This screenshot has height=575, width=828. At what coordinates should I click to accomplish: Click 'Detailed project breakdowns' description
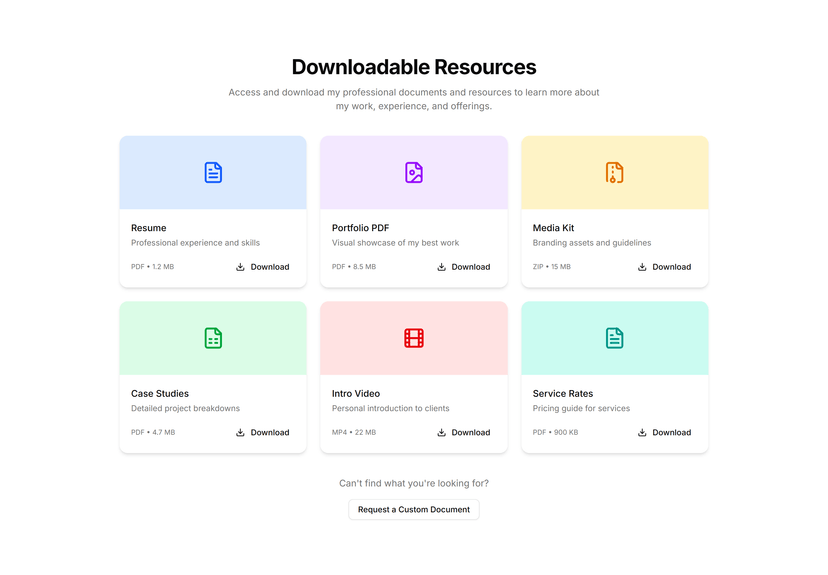point(185,408)
